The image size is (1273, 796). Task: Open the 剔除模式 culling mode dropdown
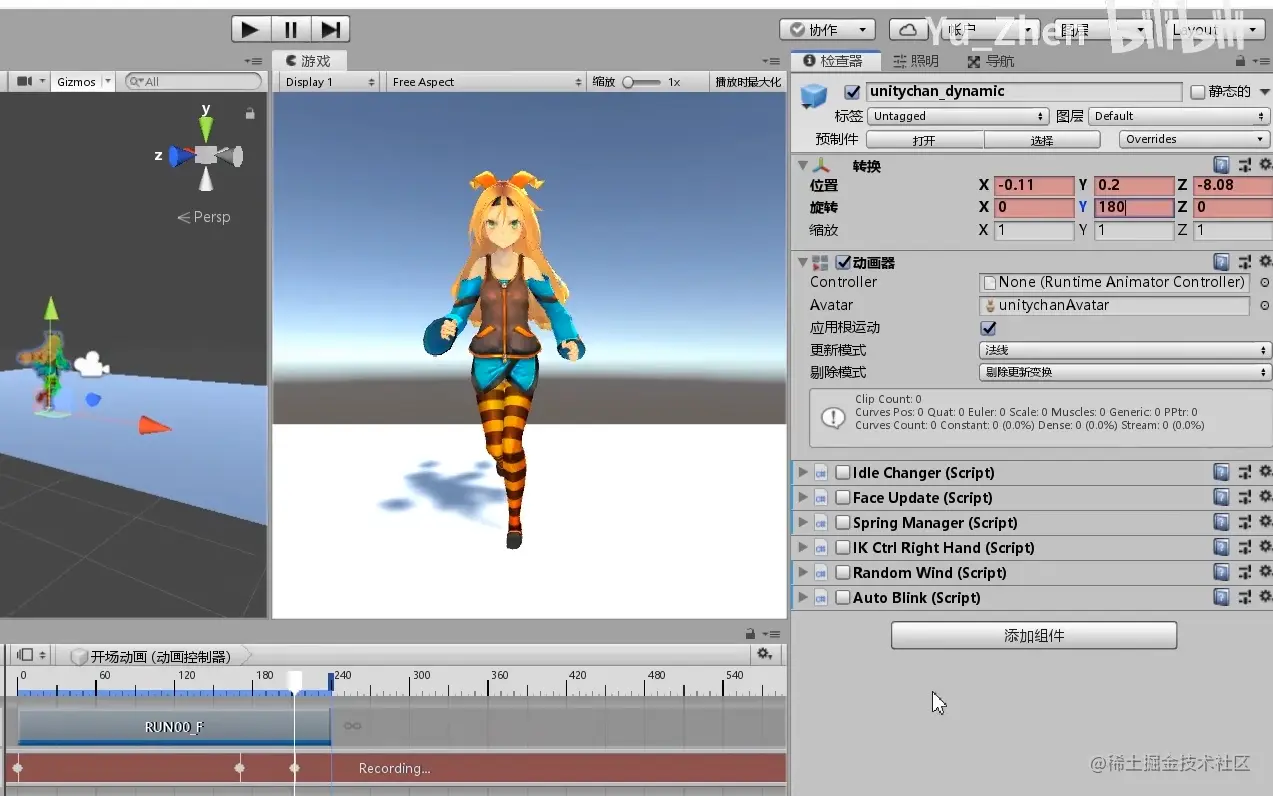1125,372
